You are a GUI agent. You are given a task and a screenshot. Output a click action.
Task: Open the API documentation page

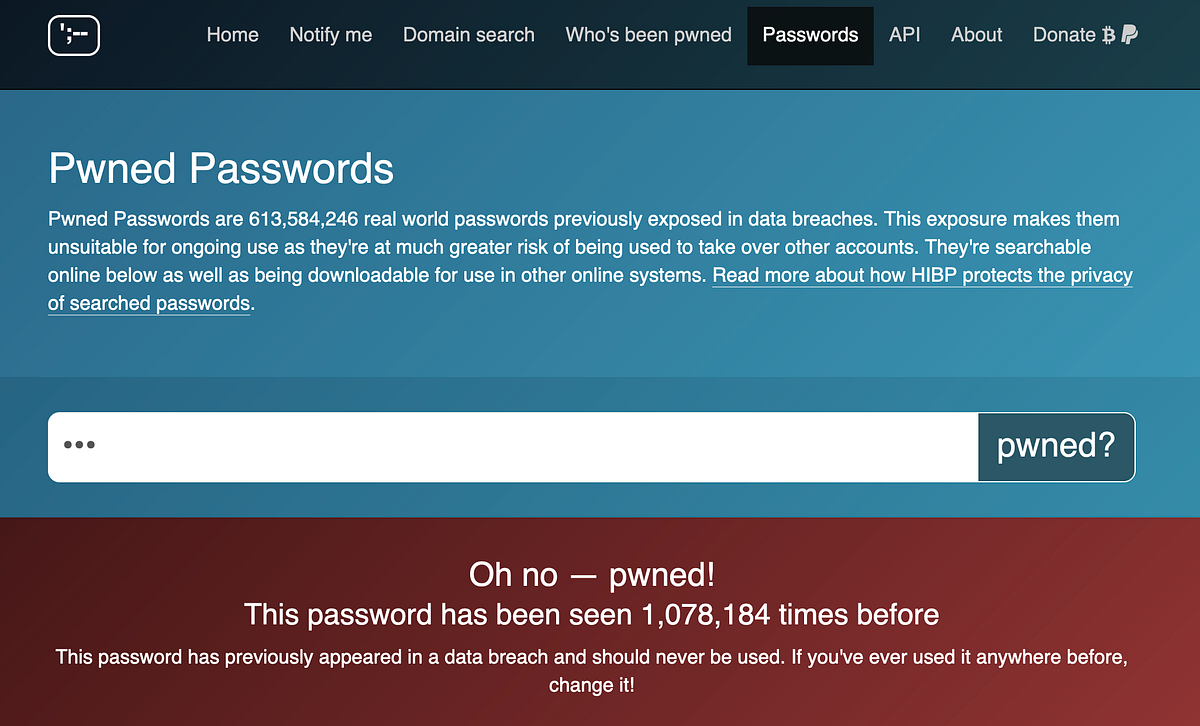(904, 34)
